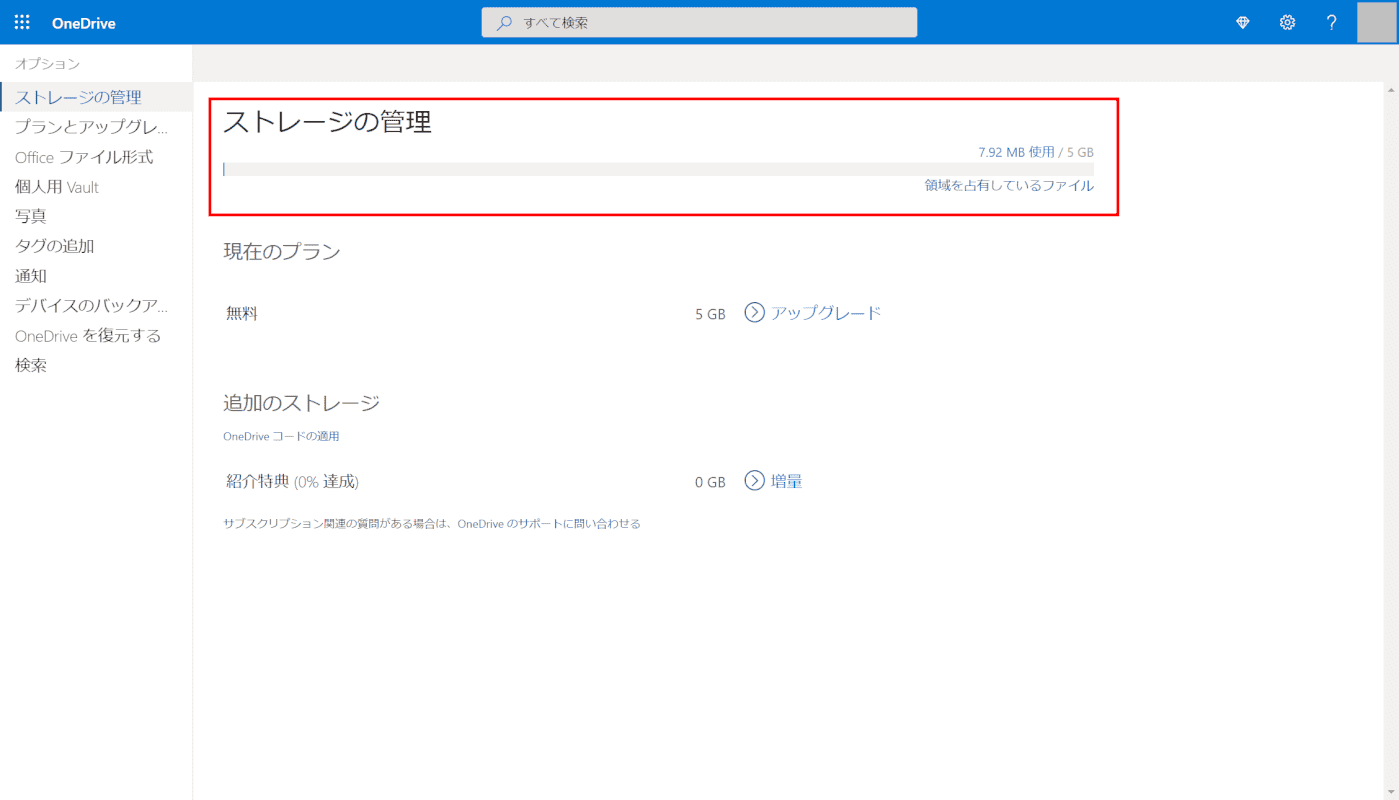Screen dimensions: 1399x800
Task: Open OneDrive のサポートに問い合わせる link
Action: [549, 524]
